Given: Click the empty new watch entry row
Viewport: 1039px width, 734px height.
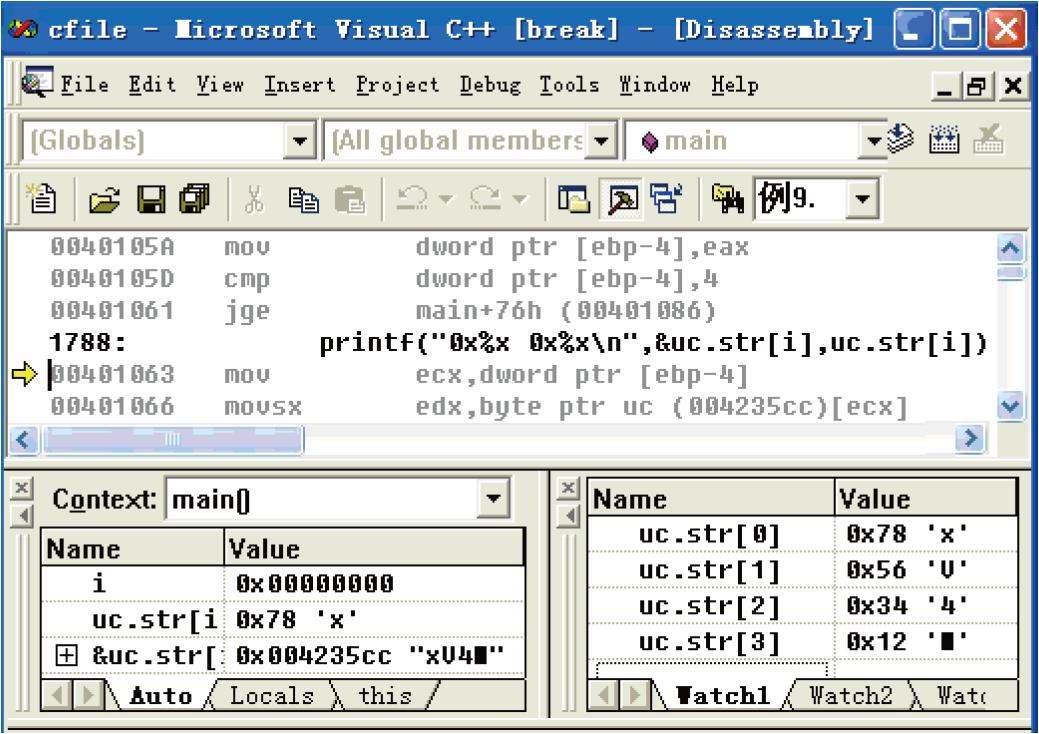Looking at the screenshot, I should [x=712, y=669].
